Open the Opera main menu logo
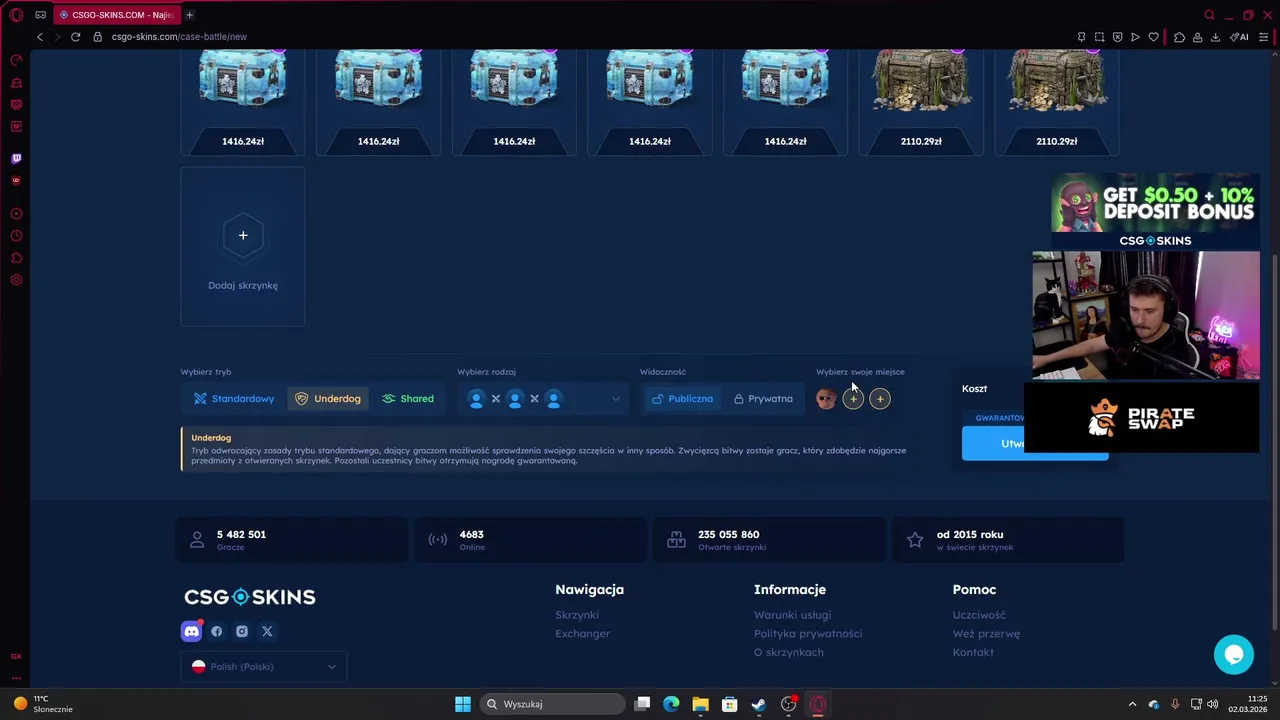 [16, 15]
